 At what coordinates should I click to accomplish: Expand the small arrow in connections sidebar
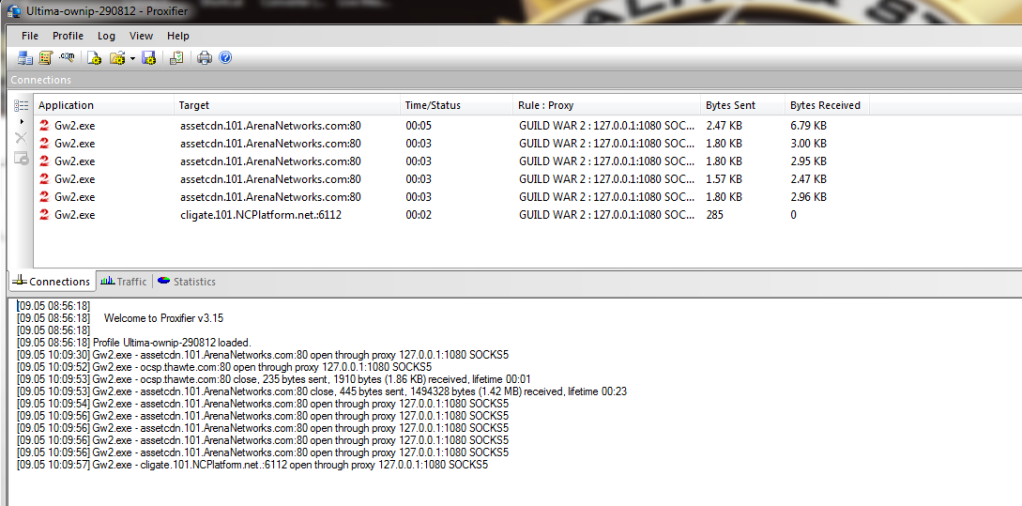22,122
